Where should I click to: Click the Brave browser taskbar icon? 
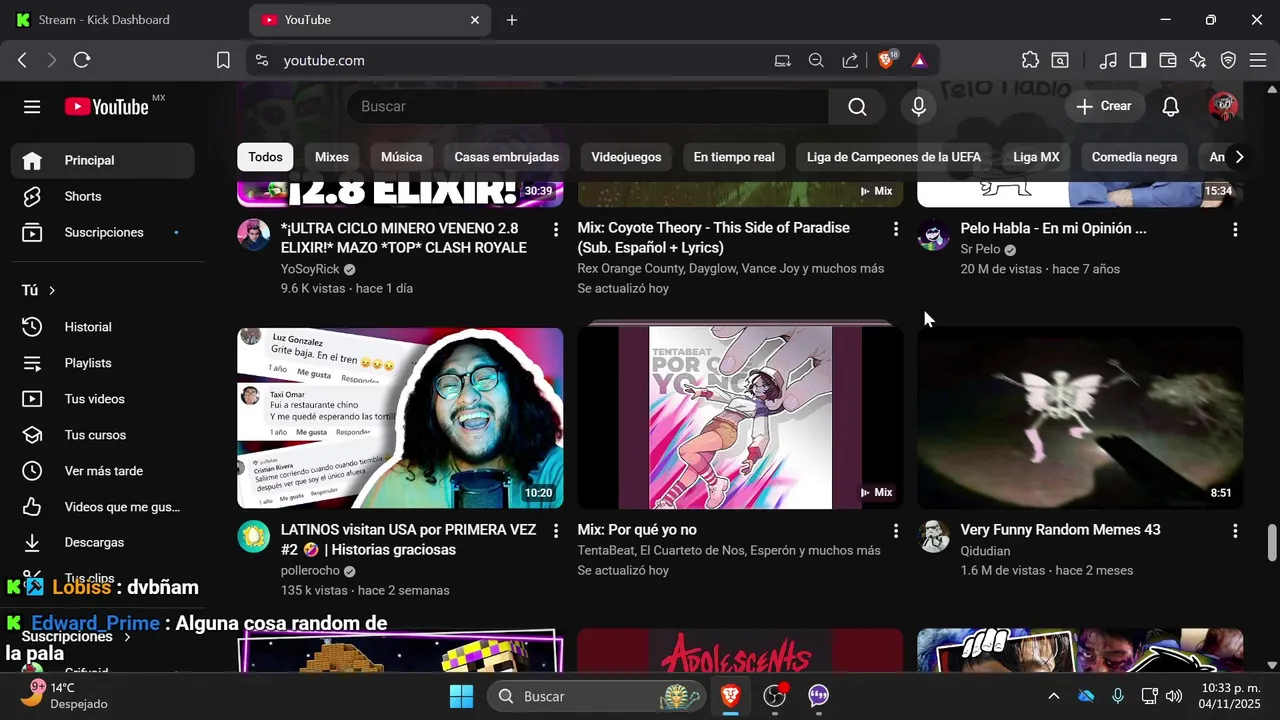pos(730,696)
